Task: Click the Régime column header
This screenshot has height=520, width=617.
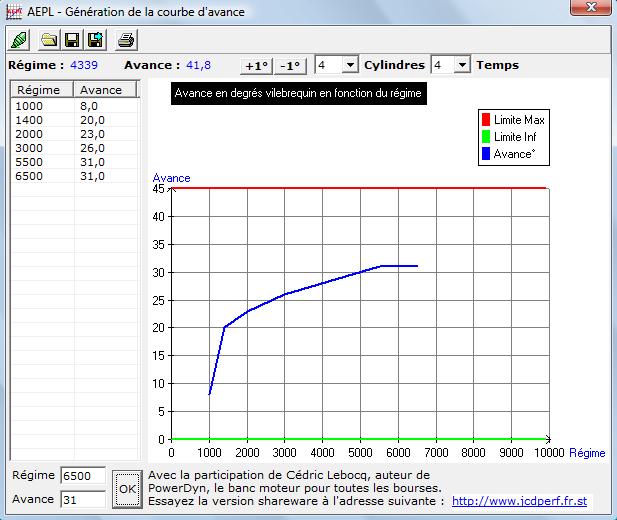Action: [x=40, y=90]
